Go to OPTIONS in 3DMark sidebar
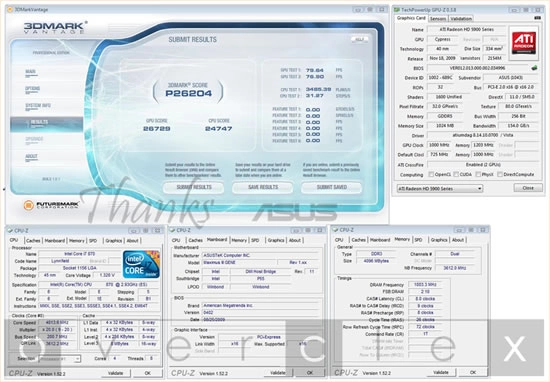The height and width of the screenshot is (382, 550). (32, 89)
